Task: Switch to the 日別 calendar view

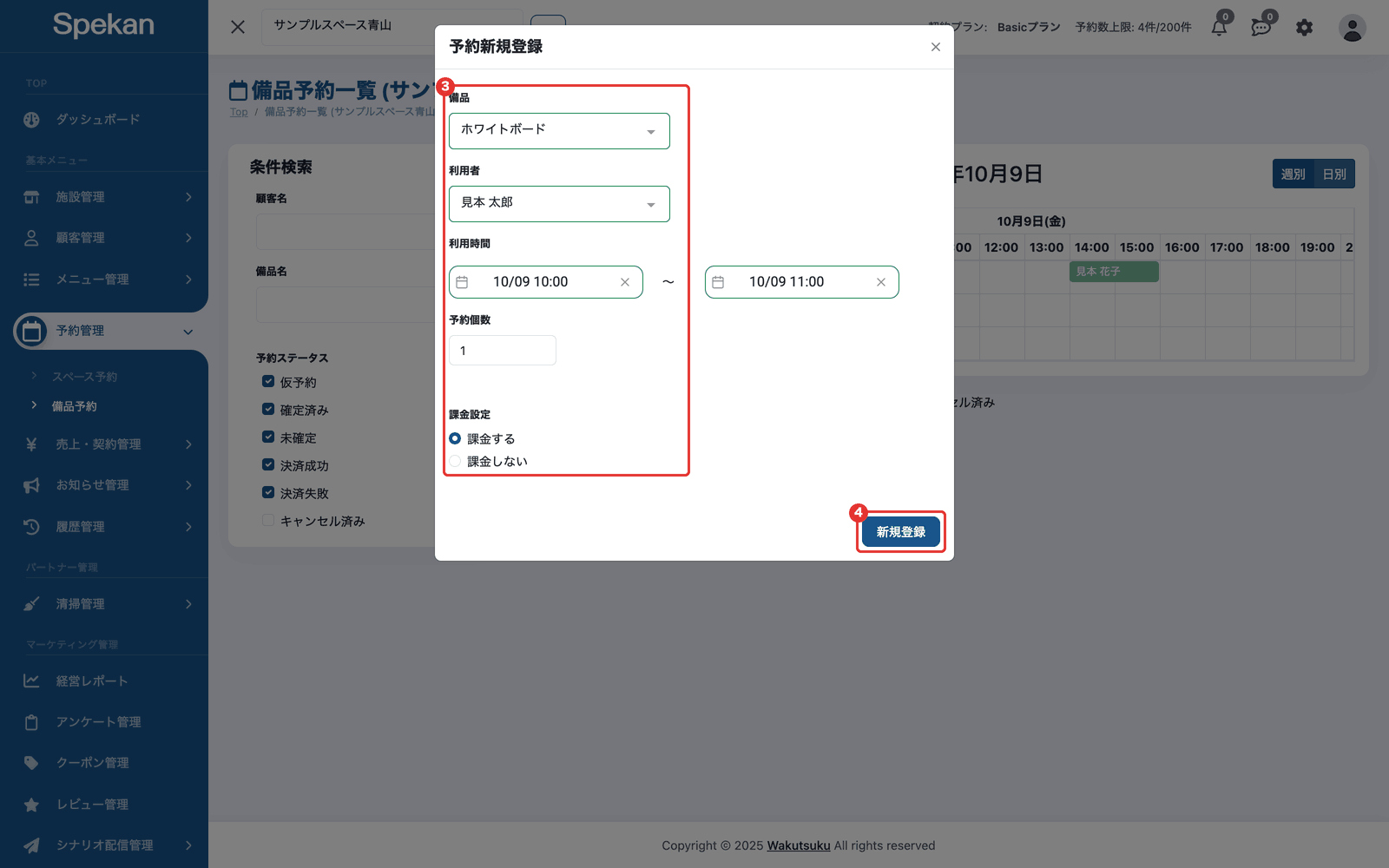Action: [1334, 174]
